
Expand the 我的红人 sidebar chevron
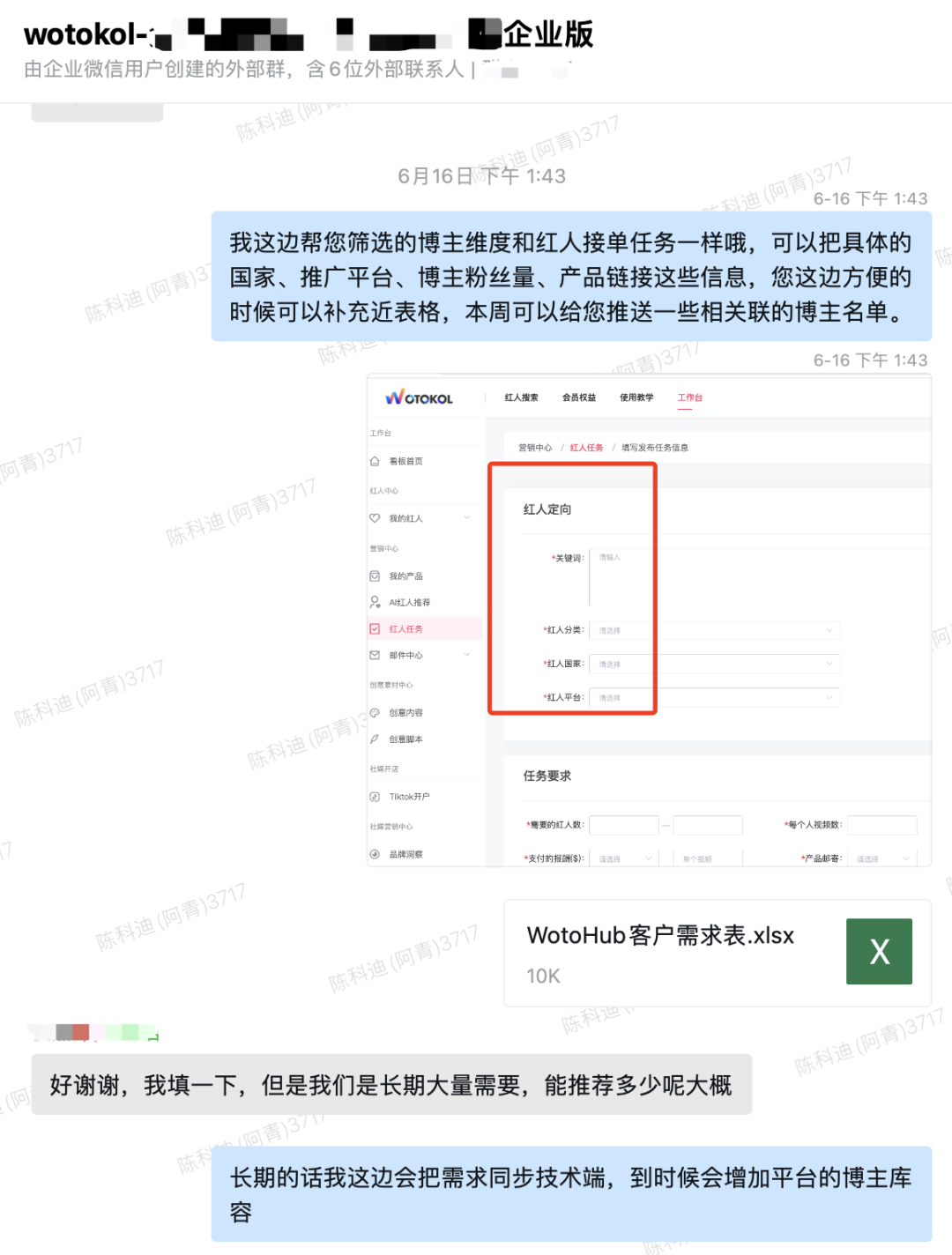pyautogui.click(x=467, y=517)
